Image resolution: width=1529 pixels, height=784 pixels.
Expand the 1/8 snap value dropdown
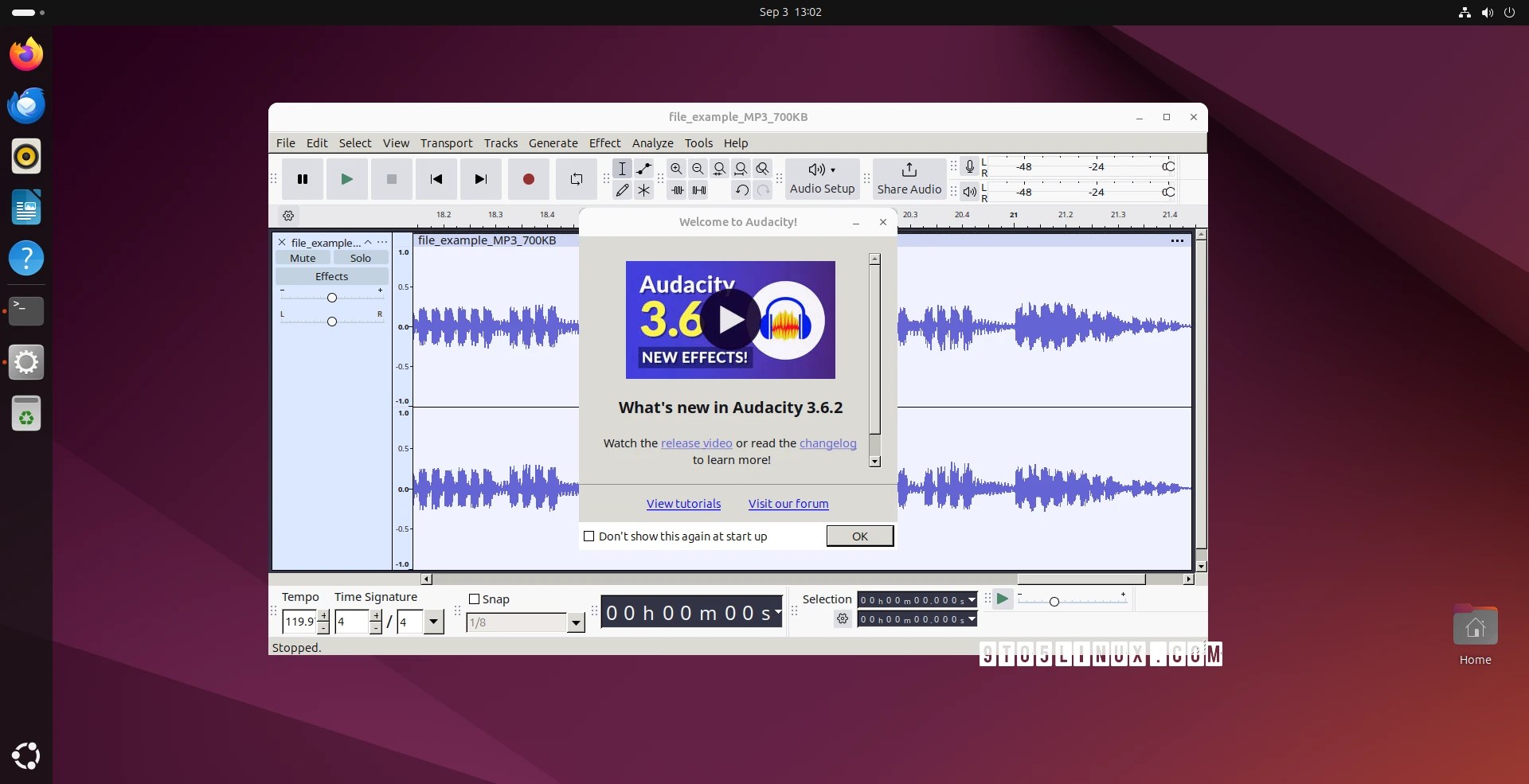click(576, 622)
